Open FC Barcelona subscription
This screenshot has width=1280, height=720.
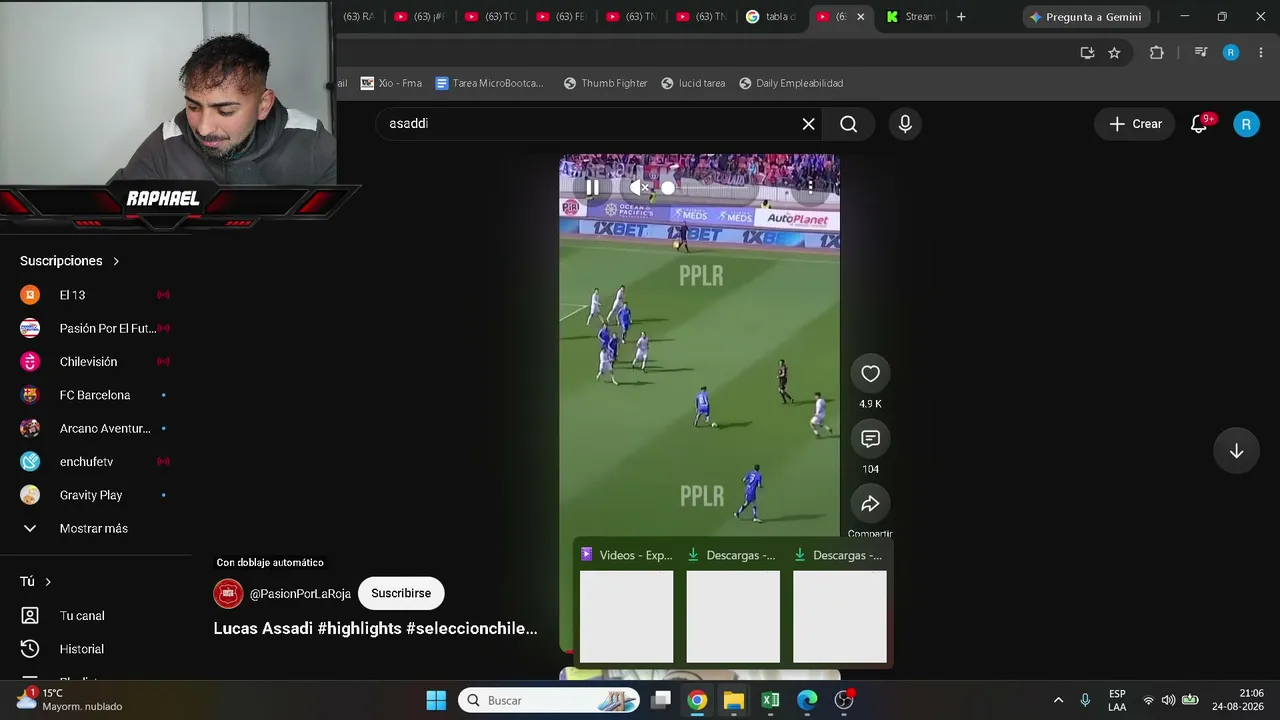95,395
